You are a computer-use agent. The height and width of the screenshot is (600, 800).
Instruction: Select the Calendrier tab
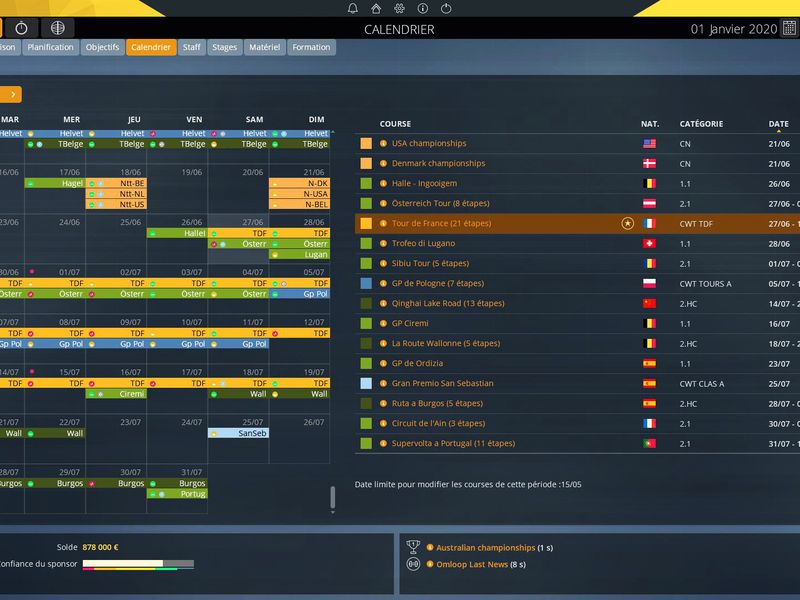(x=151, y=47)
